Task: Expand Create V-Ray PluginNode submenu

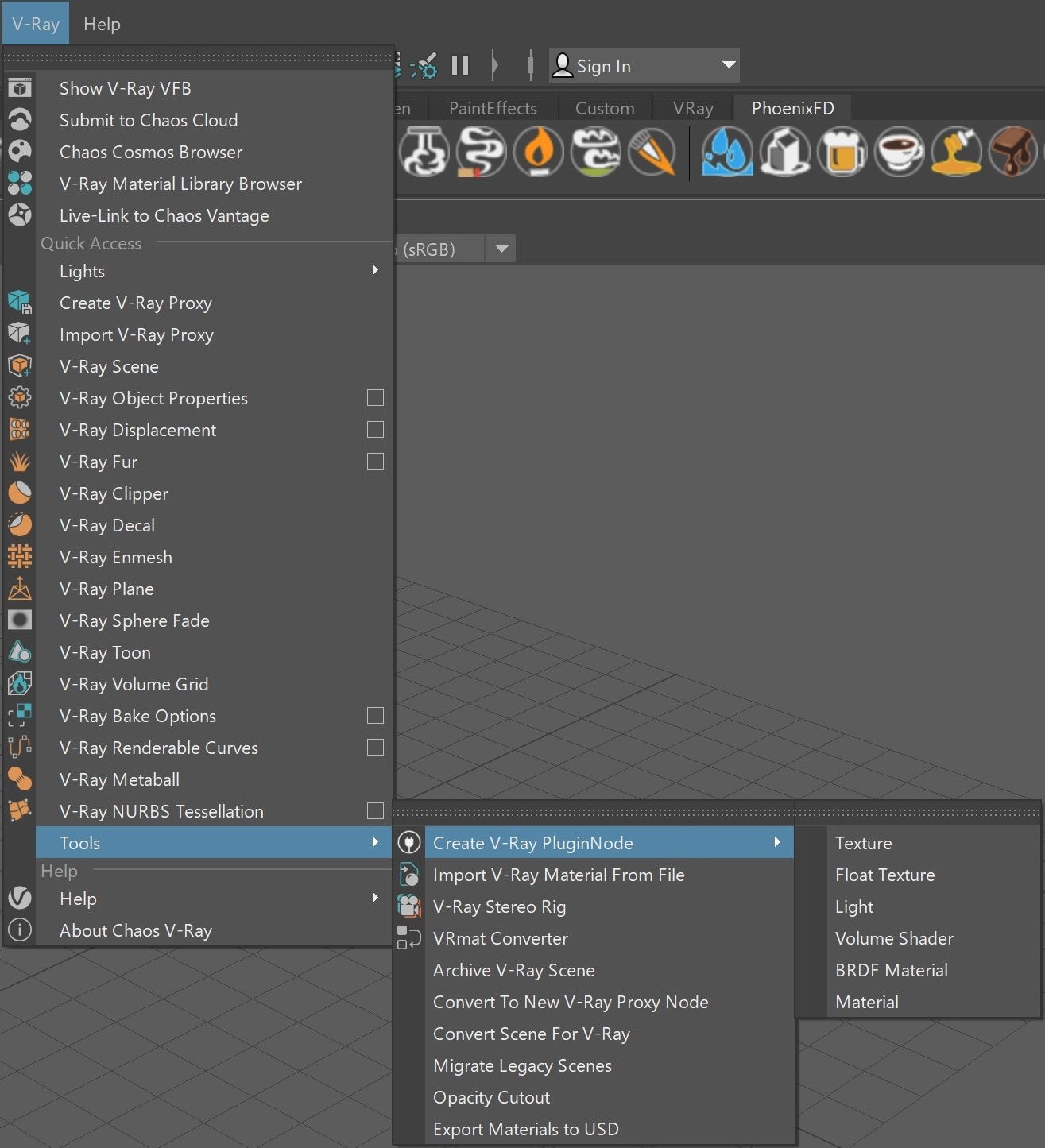Action: [x=609, y=843]
